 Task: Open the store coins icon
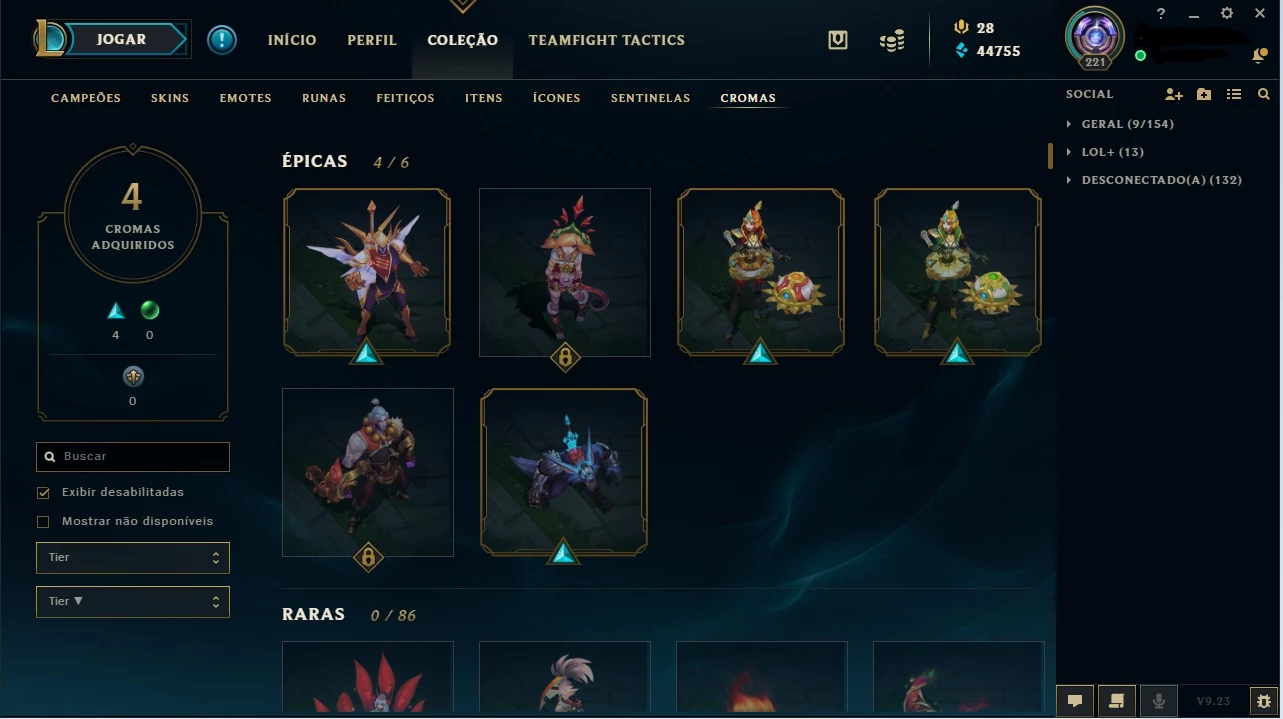click(x=892, y=41)
